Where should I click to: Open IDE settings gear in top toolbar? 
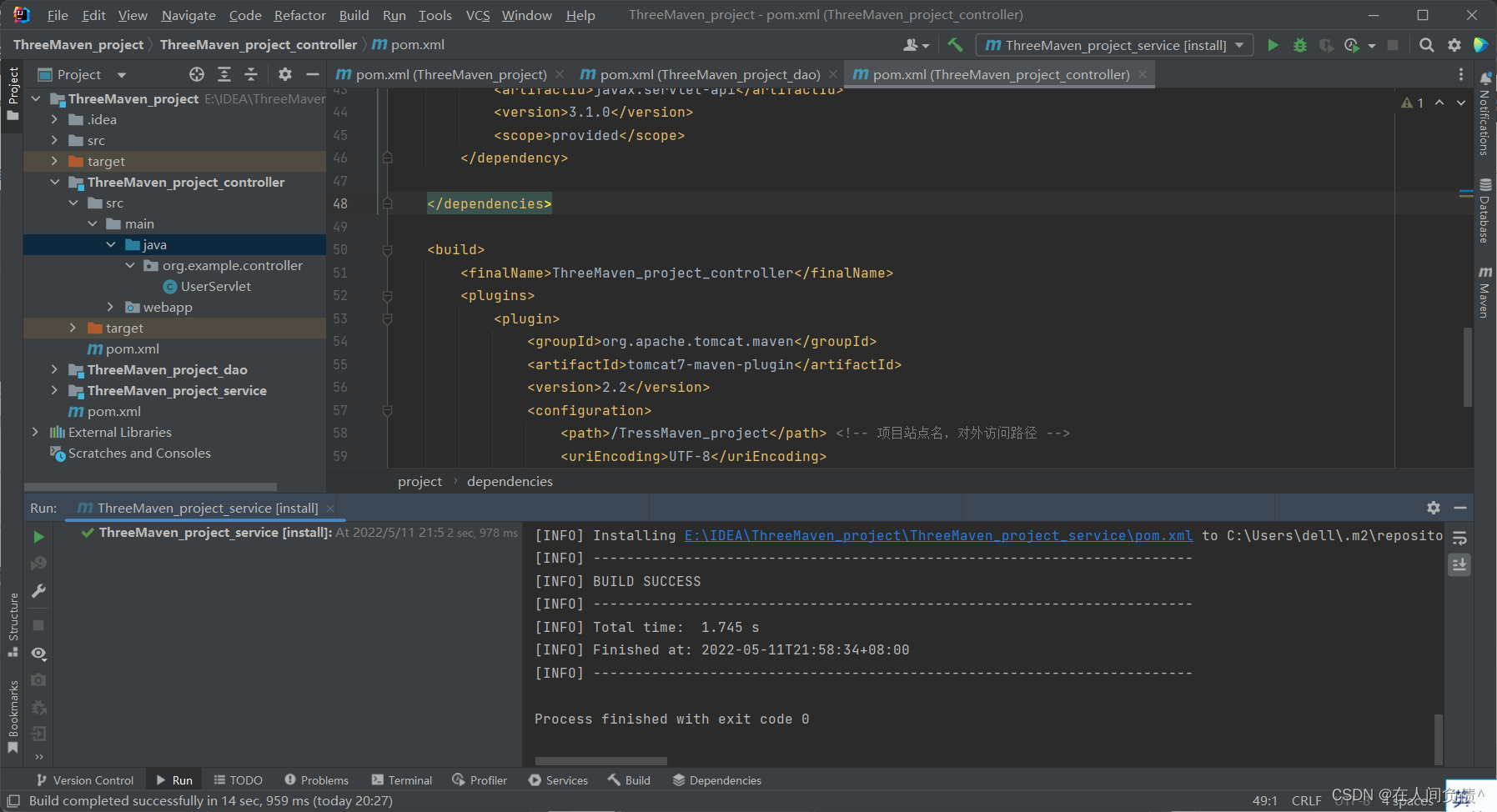point(1454,45)
